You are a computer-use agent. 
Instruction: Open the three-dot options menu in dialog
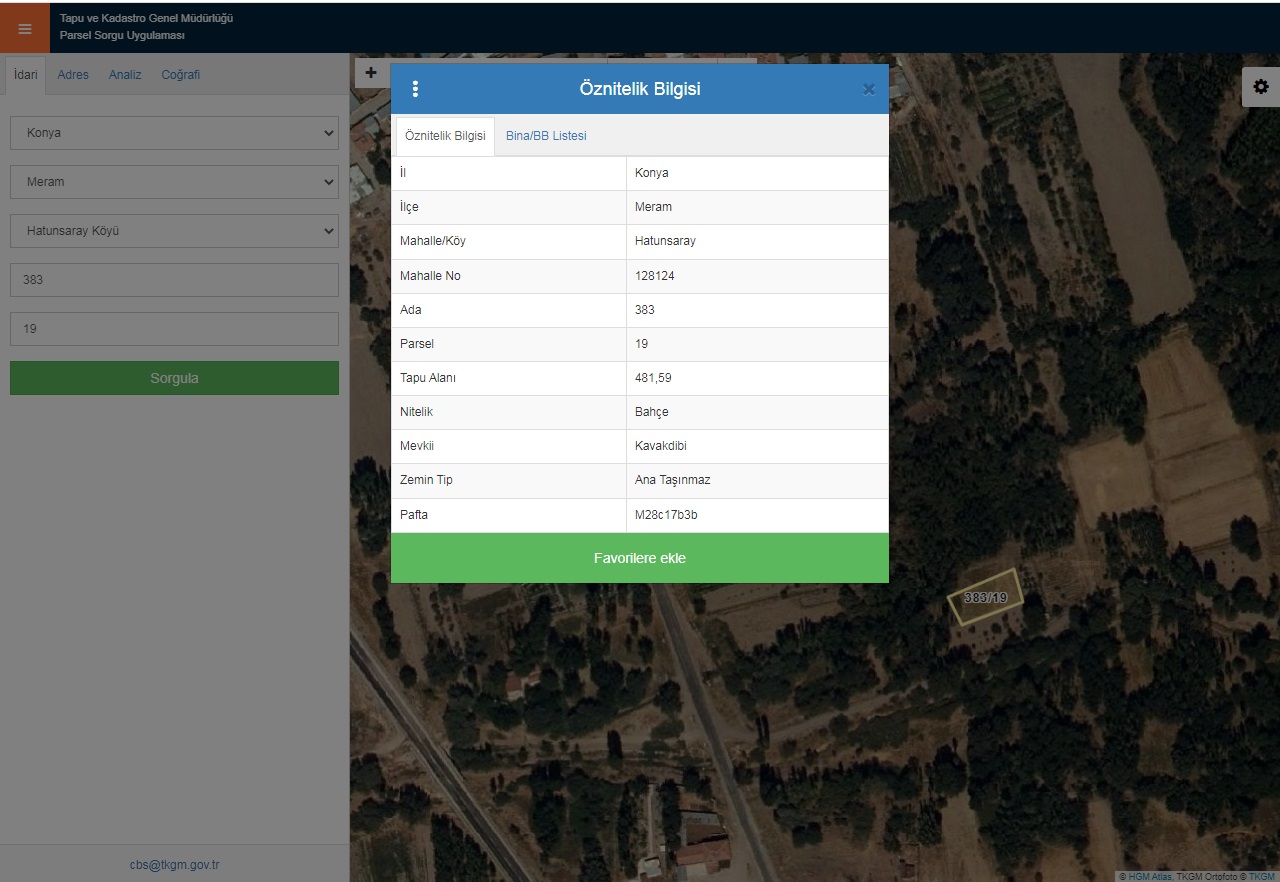click(415, 89)
